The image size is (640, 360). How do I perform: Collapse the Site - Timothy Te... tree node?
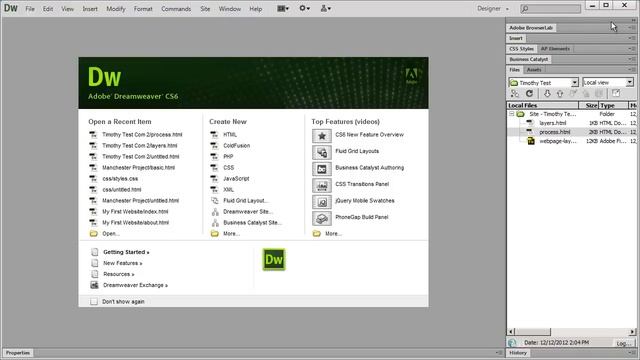click(511, 114)
